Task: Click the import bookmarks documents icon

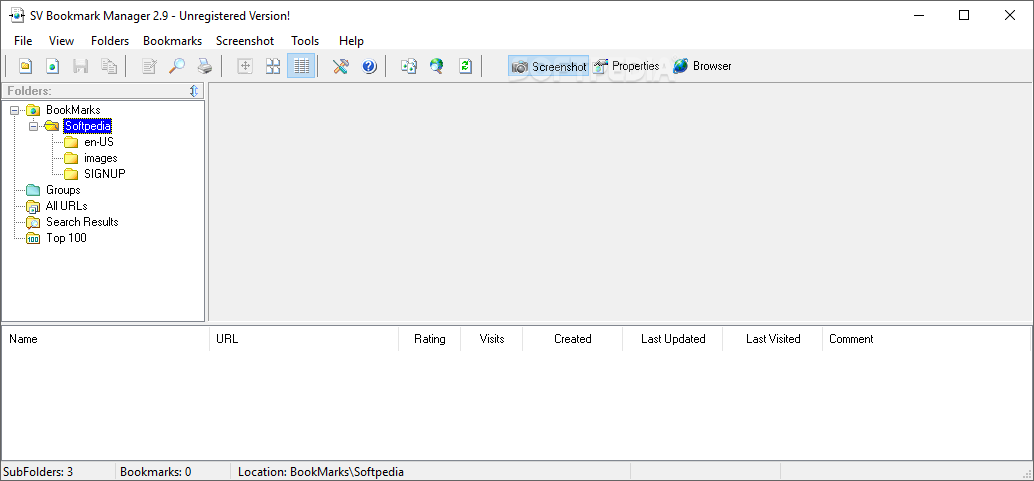Action: tap(409, 66)
